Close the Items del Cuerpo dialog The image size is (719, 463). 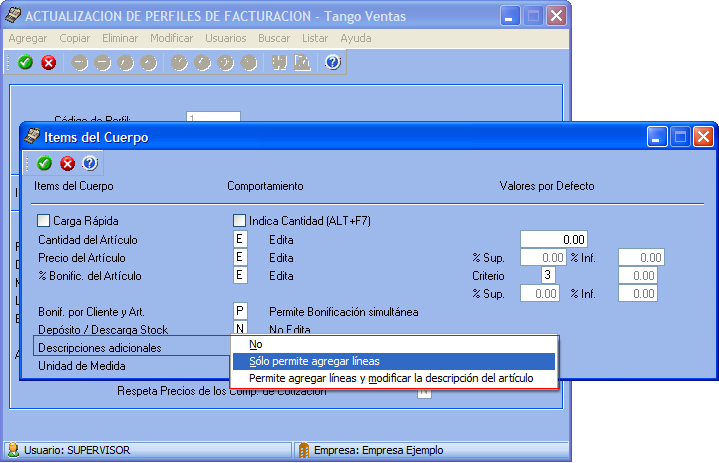(x=703, y=137)
